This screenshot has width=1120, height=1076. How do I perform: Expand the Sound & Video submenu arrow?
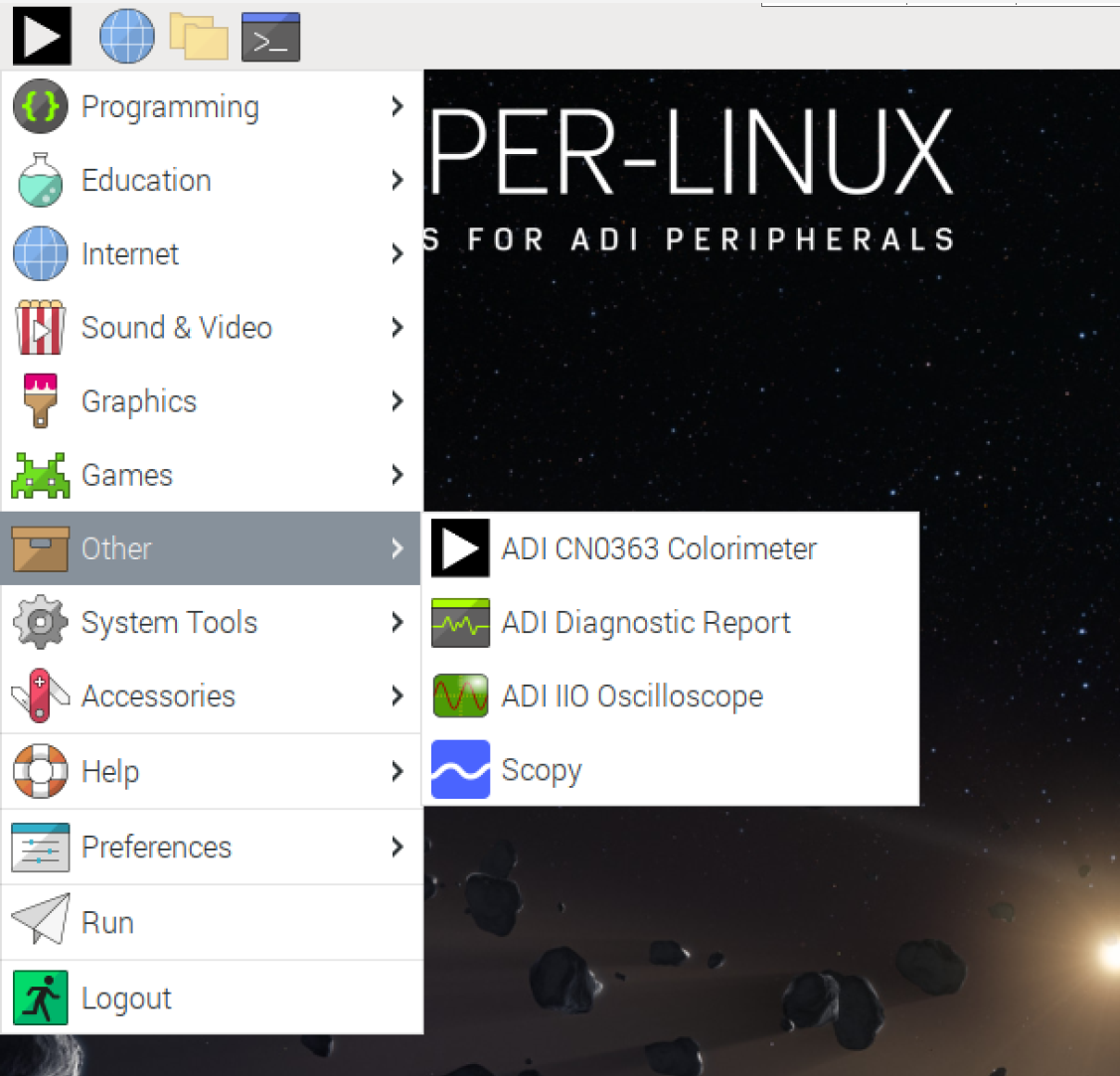(x=398, y=327)
